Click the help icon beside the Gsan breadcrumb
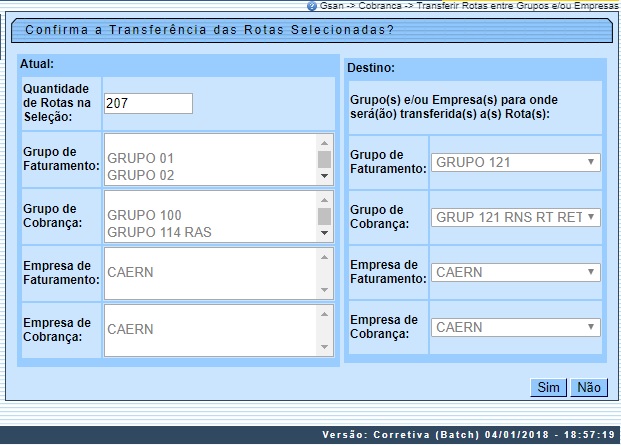The width and height of the screenshot is (621, 446). coord(313,6)
